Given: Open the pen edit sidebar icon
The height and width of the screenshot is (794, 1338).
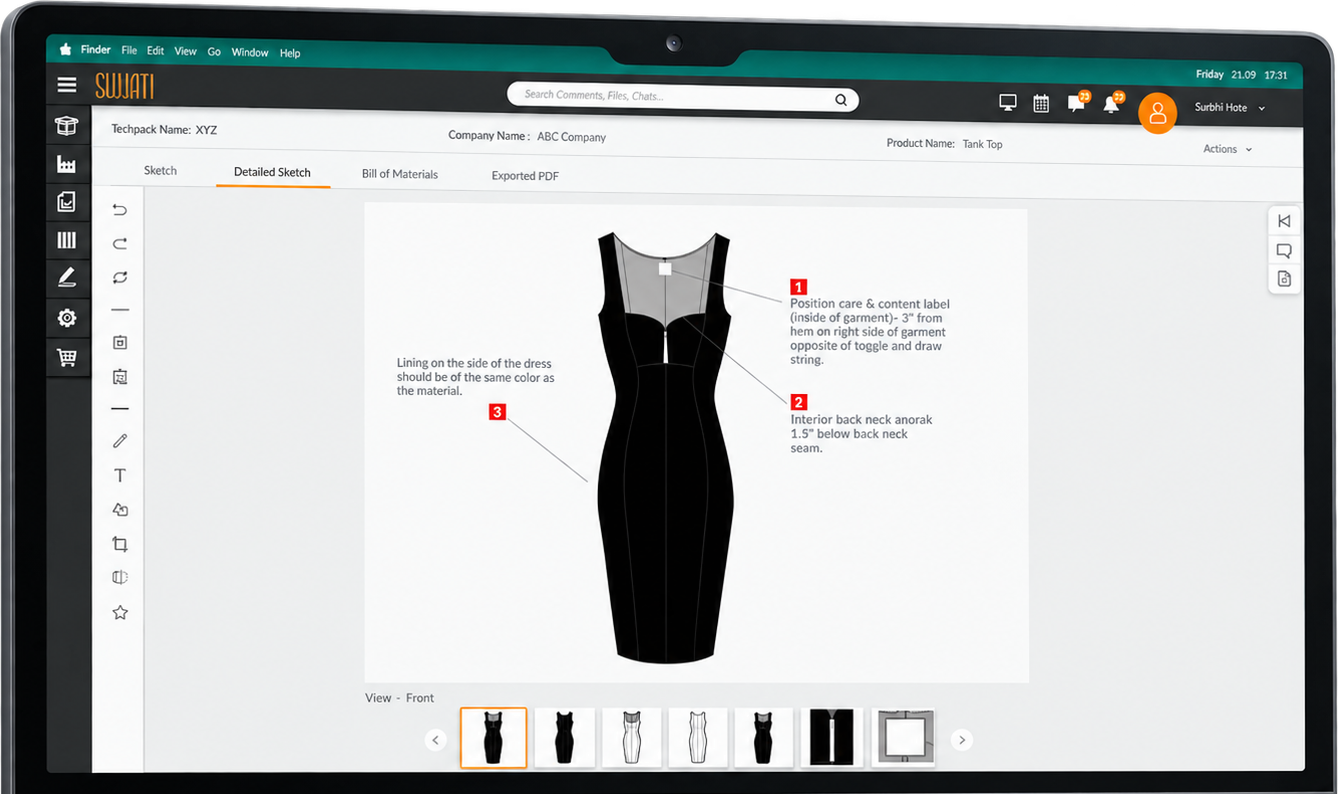Looking at the screenshot, I should [67, 278].
